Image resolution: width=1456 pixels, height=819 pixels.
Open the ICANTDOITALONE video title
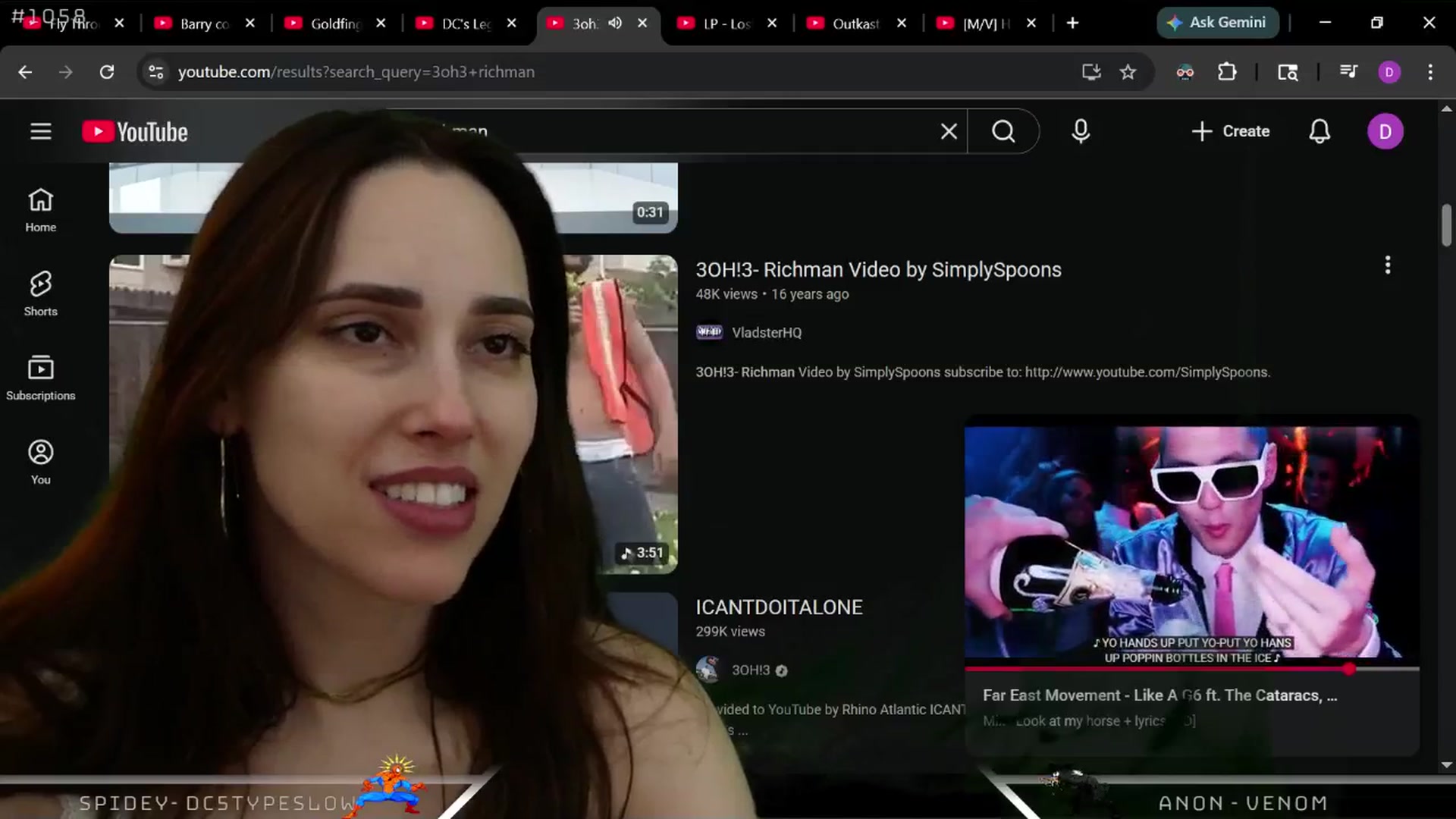[779, 607]
